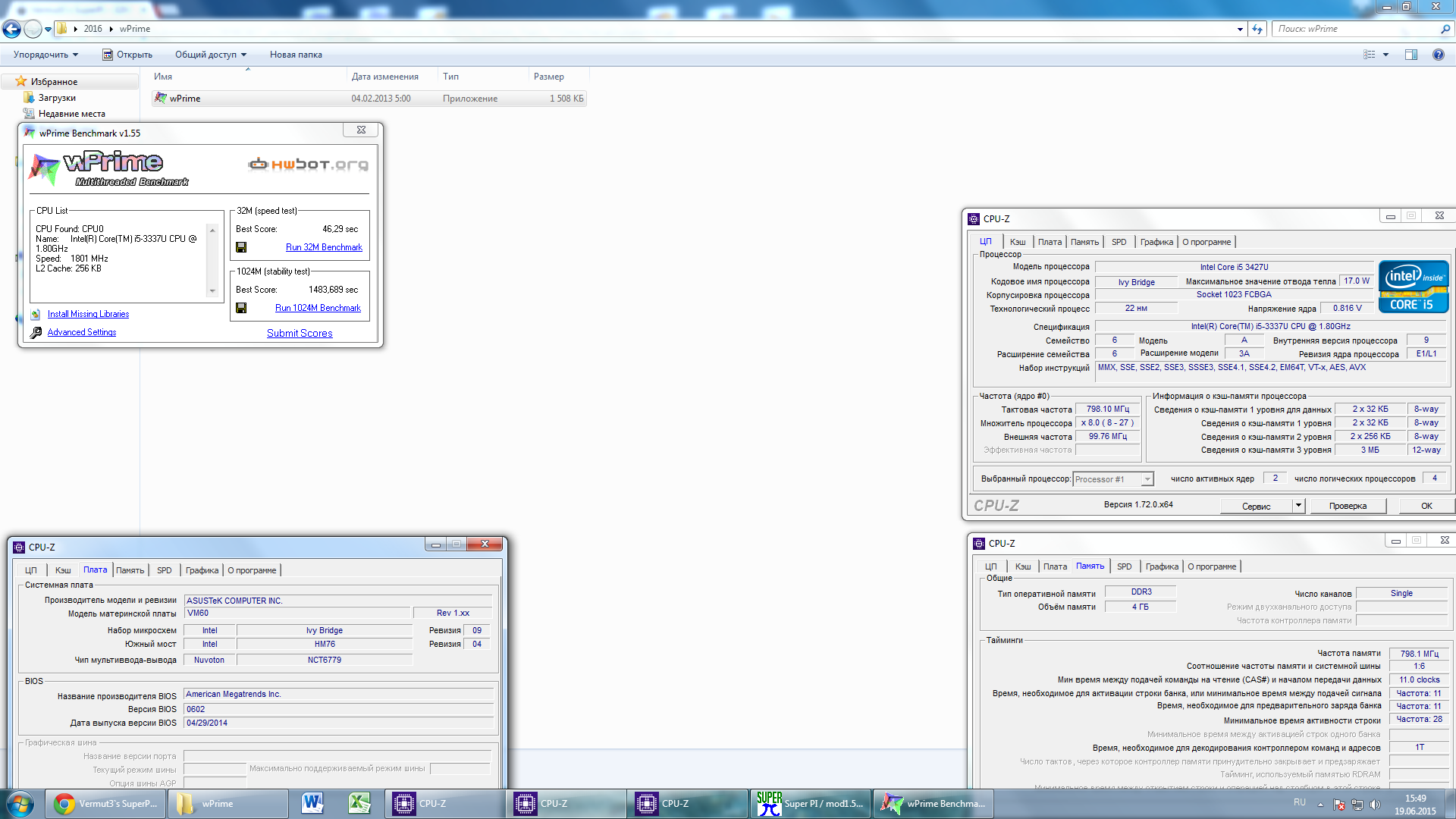Click Открыть in Explorer toolbar
This screenshot has height=819, width=1456.
click(x=127, y=55)
